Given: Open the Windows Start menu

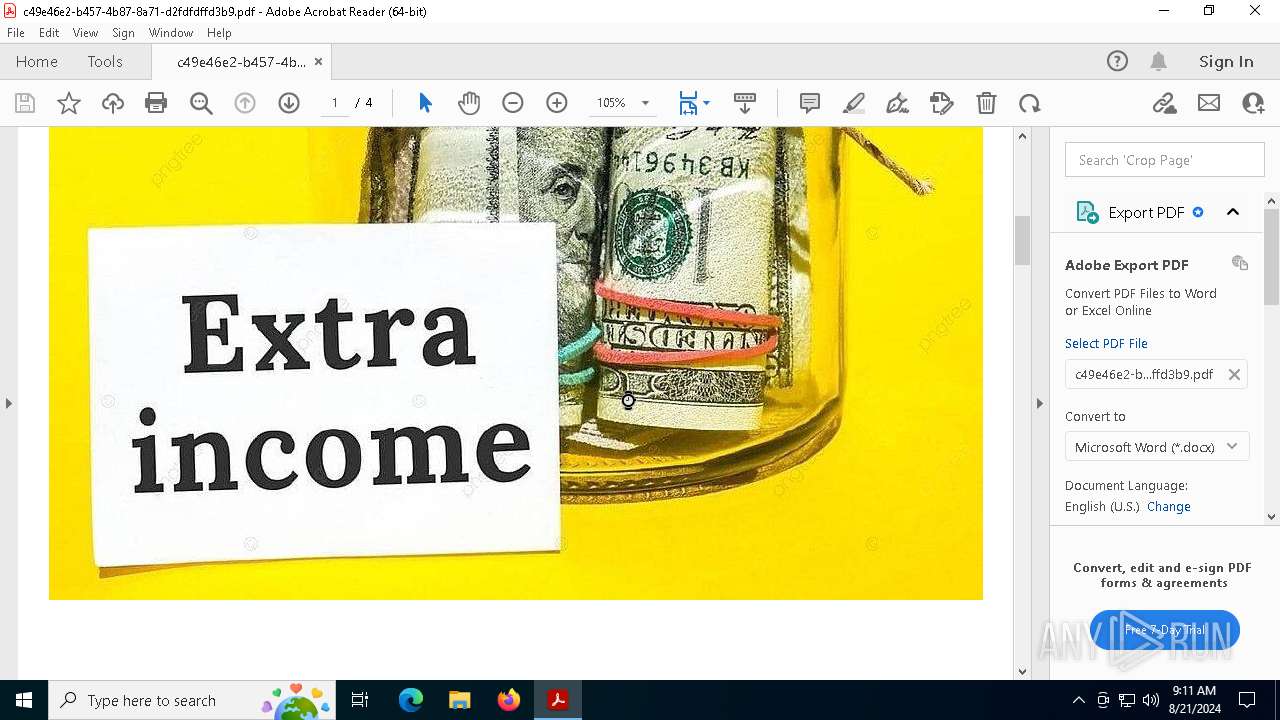Looking at the screenshot, I should [x=24, y=700].
